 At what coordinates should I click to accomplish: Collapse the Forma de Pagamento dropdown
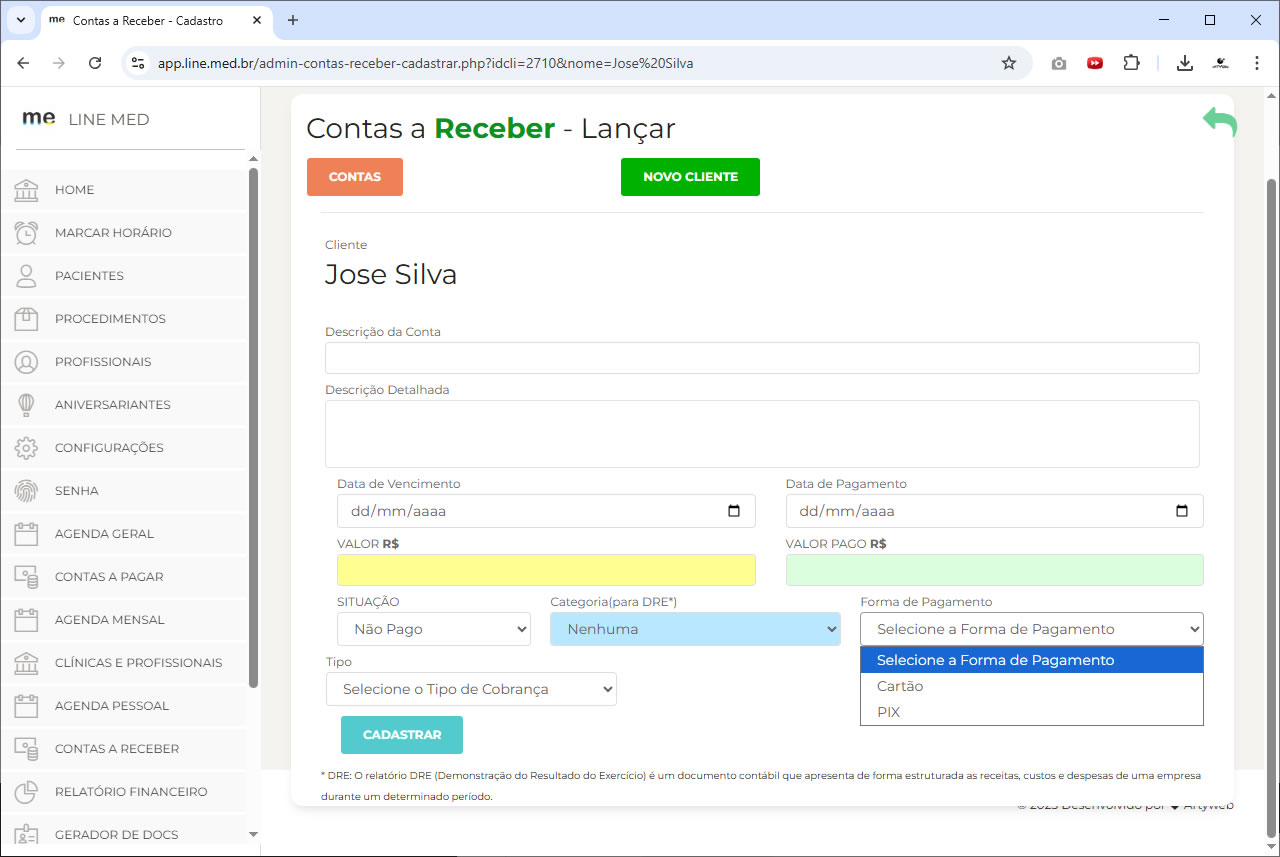[1032, 629]
